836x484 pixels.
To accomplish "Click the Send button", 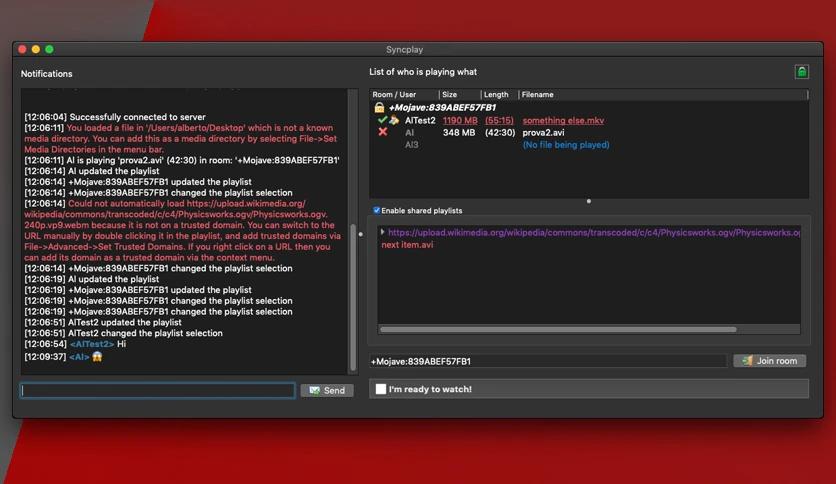I will click(327, 391).
